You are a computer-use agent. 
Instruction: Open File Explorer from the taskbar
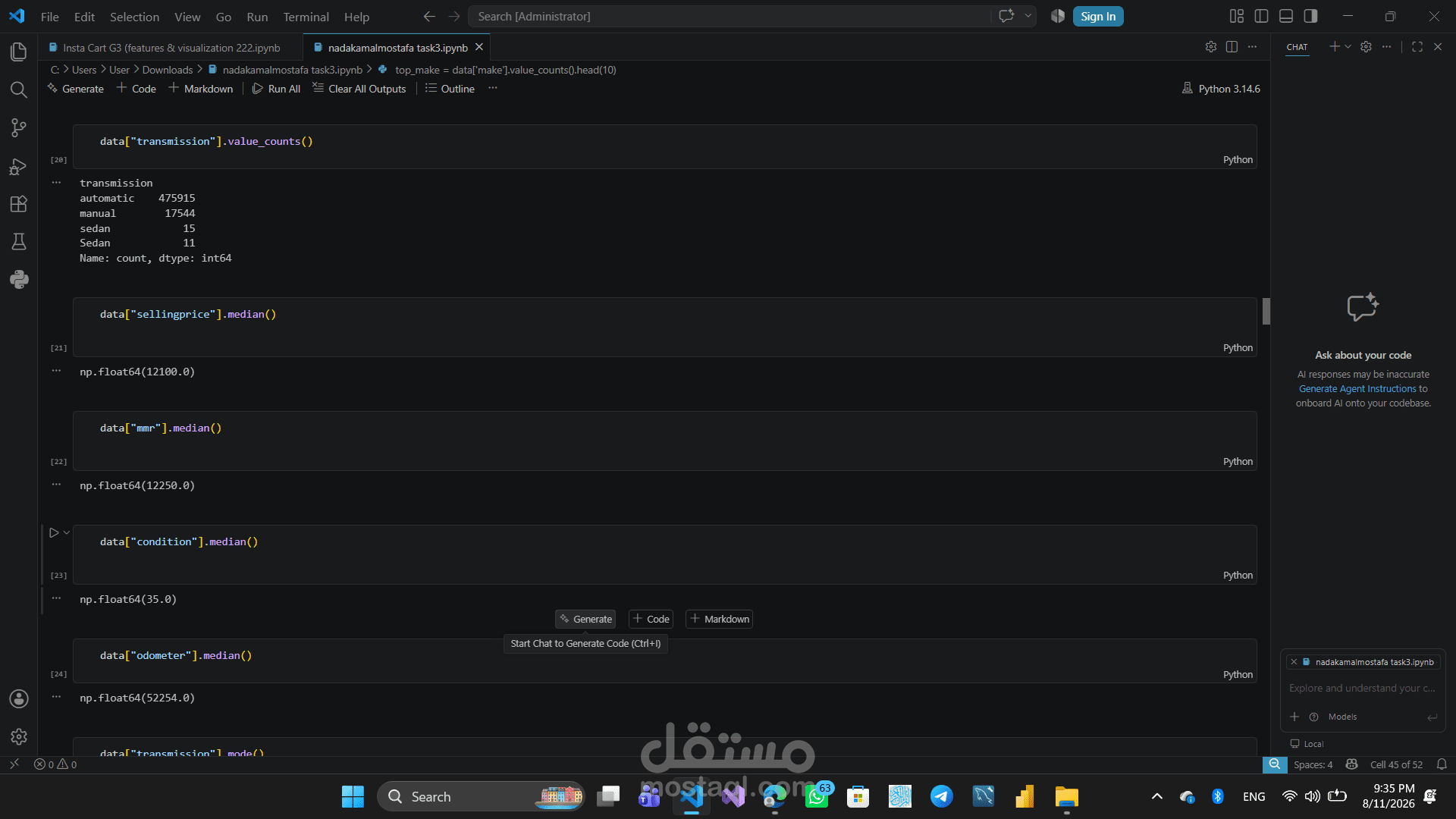[x=1066, y=796]
